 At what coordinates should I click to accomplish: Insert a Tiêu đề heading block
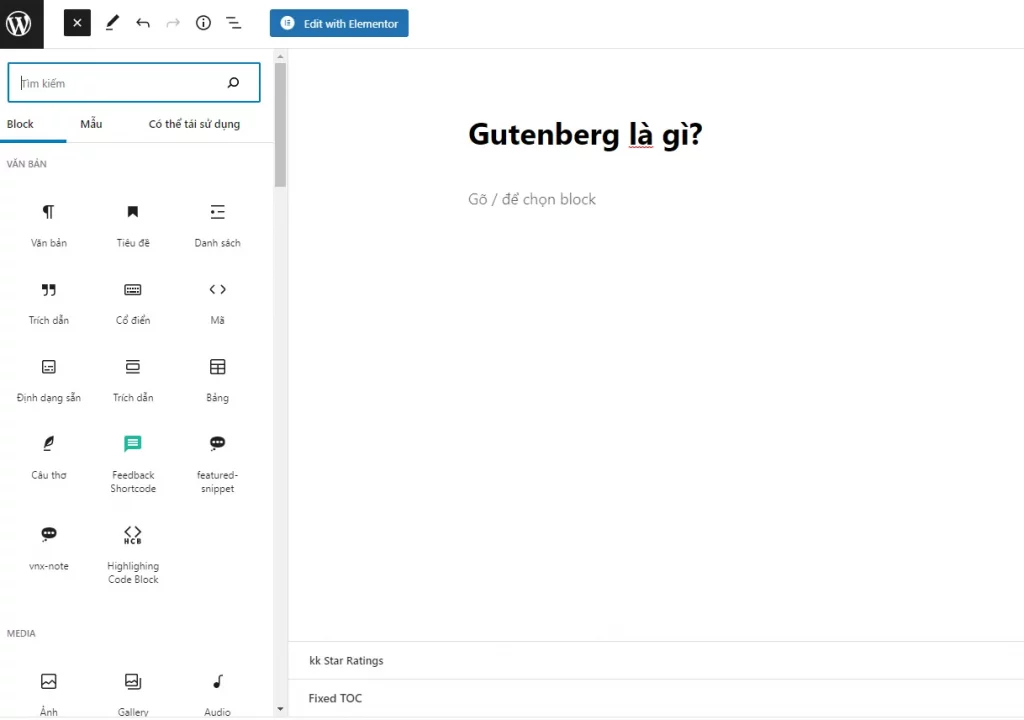tap(133, 222)
